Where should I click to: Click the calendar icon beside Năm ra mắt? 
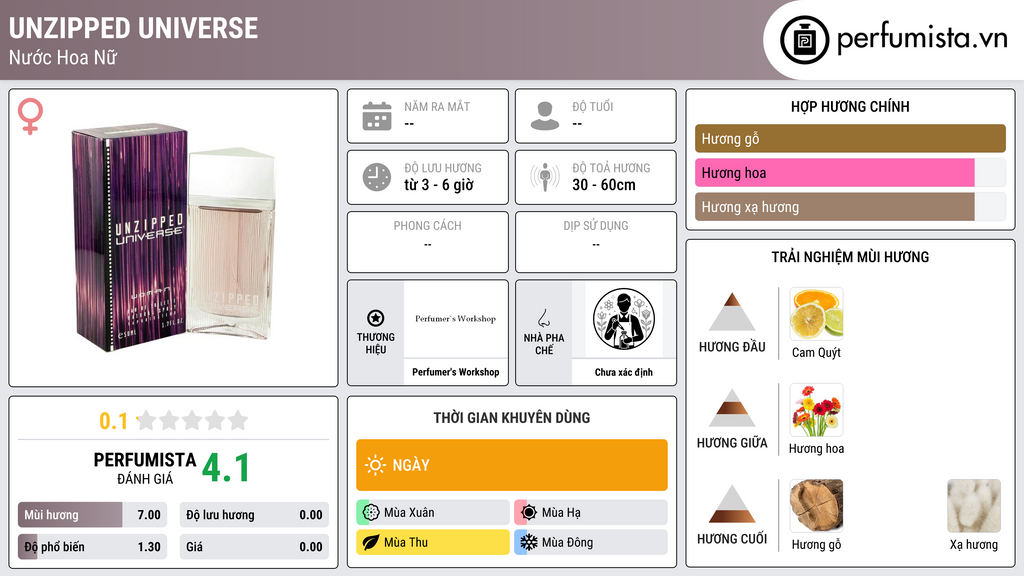pos(377,116)
